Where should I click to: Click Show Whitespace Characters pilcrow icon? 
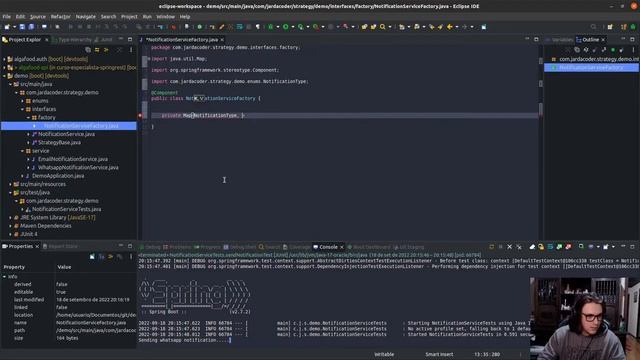[258, 27]
